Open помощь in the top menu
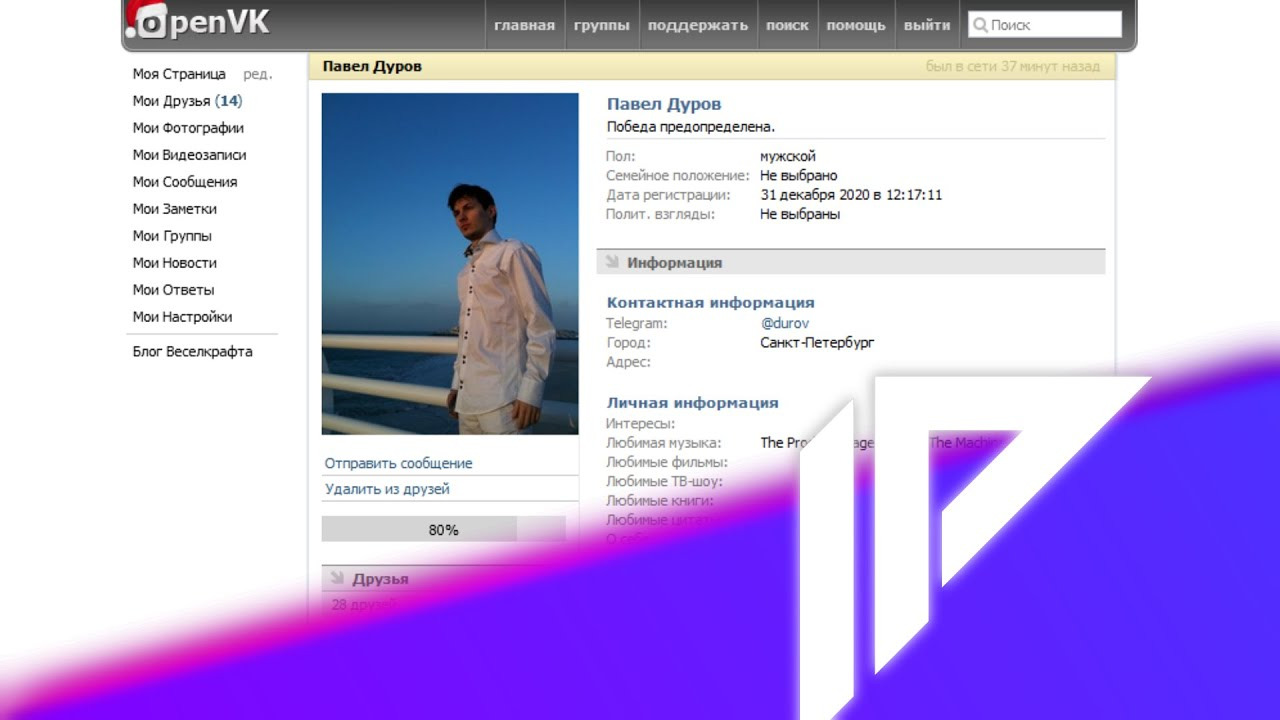 [x=856, y=25]
